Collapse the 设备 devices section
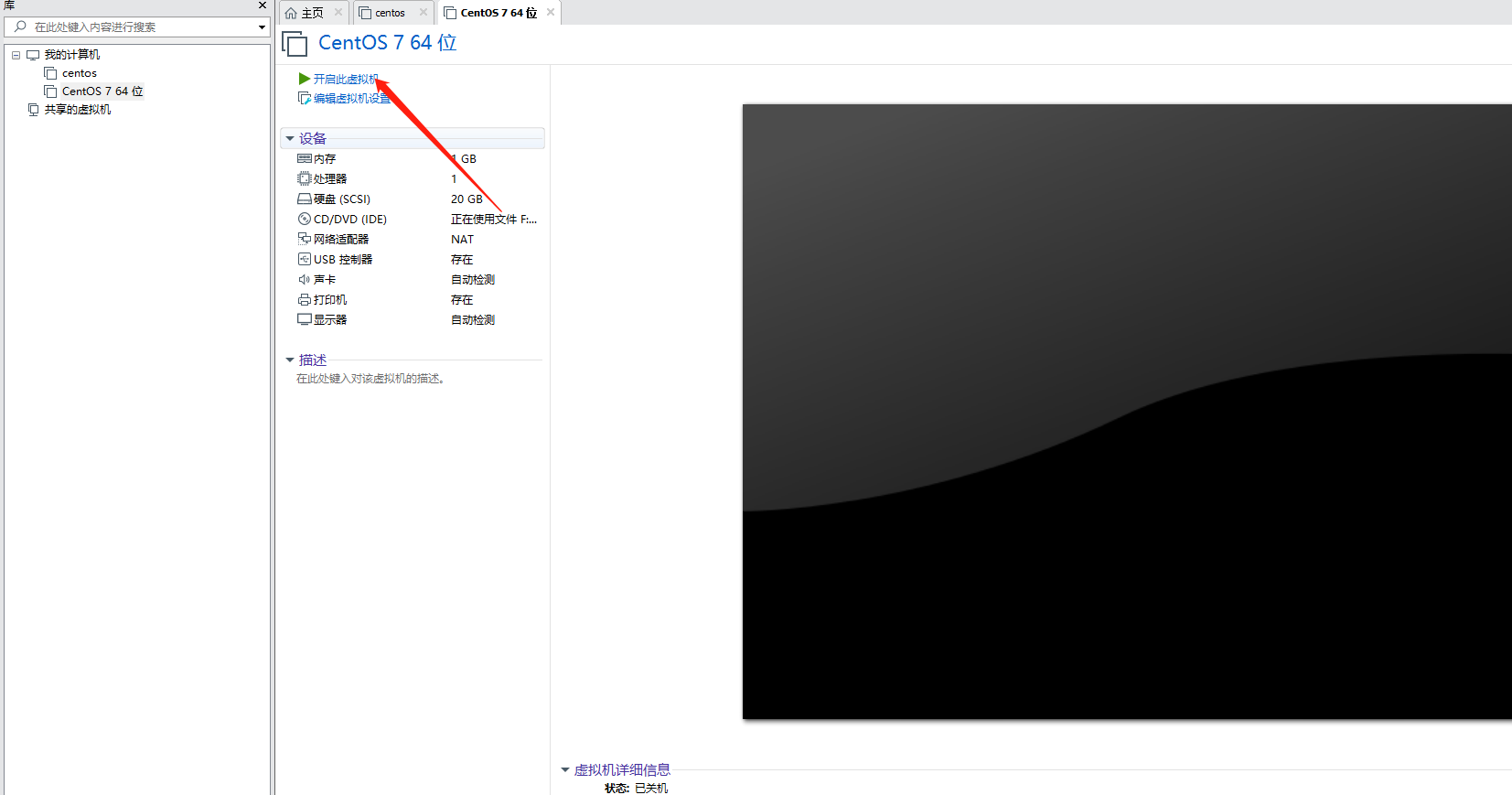The width and height of the screenshot is (1512, 795). coord(290,139)
